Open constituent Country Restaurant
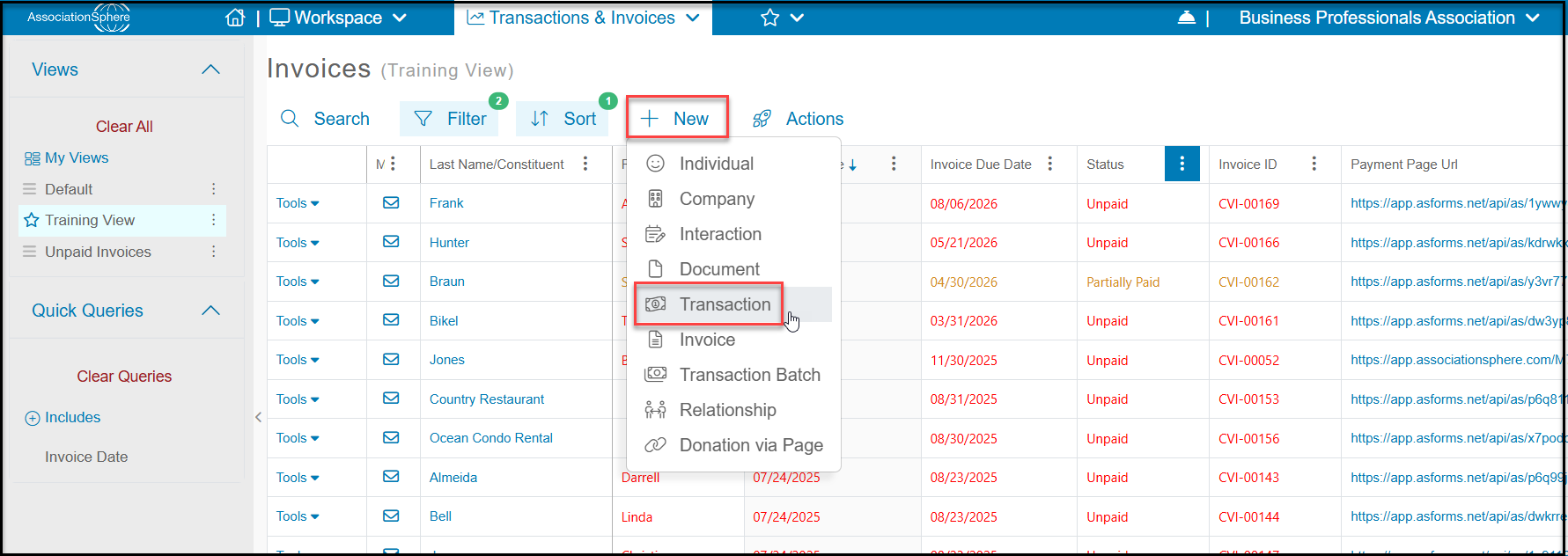The height and width of the screenshot is (556, 1568). point(487,399)
